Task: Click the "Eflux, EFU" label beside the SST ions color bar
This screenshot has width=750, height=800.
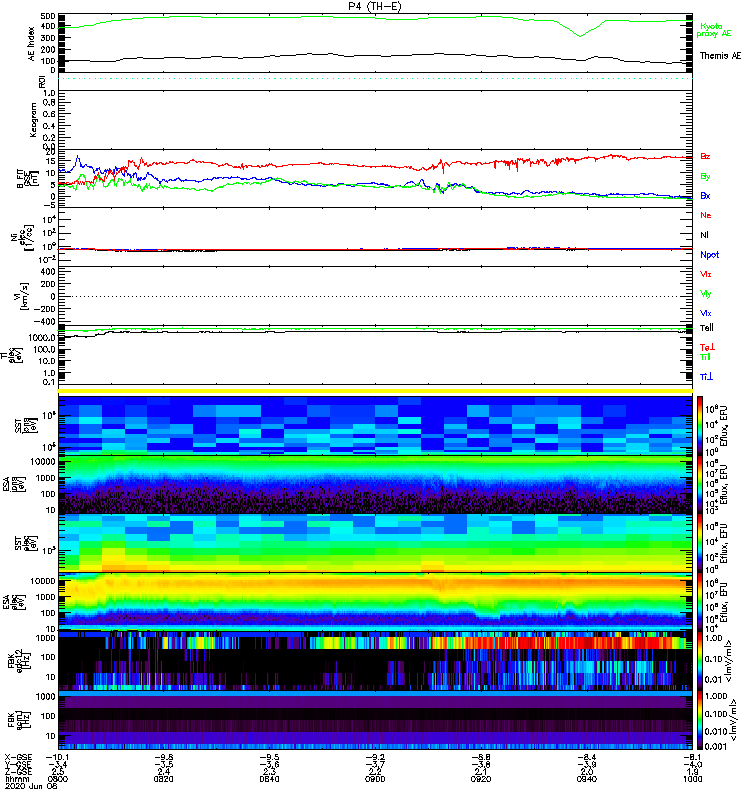Action: click(724, 426)
